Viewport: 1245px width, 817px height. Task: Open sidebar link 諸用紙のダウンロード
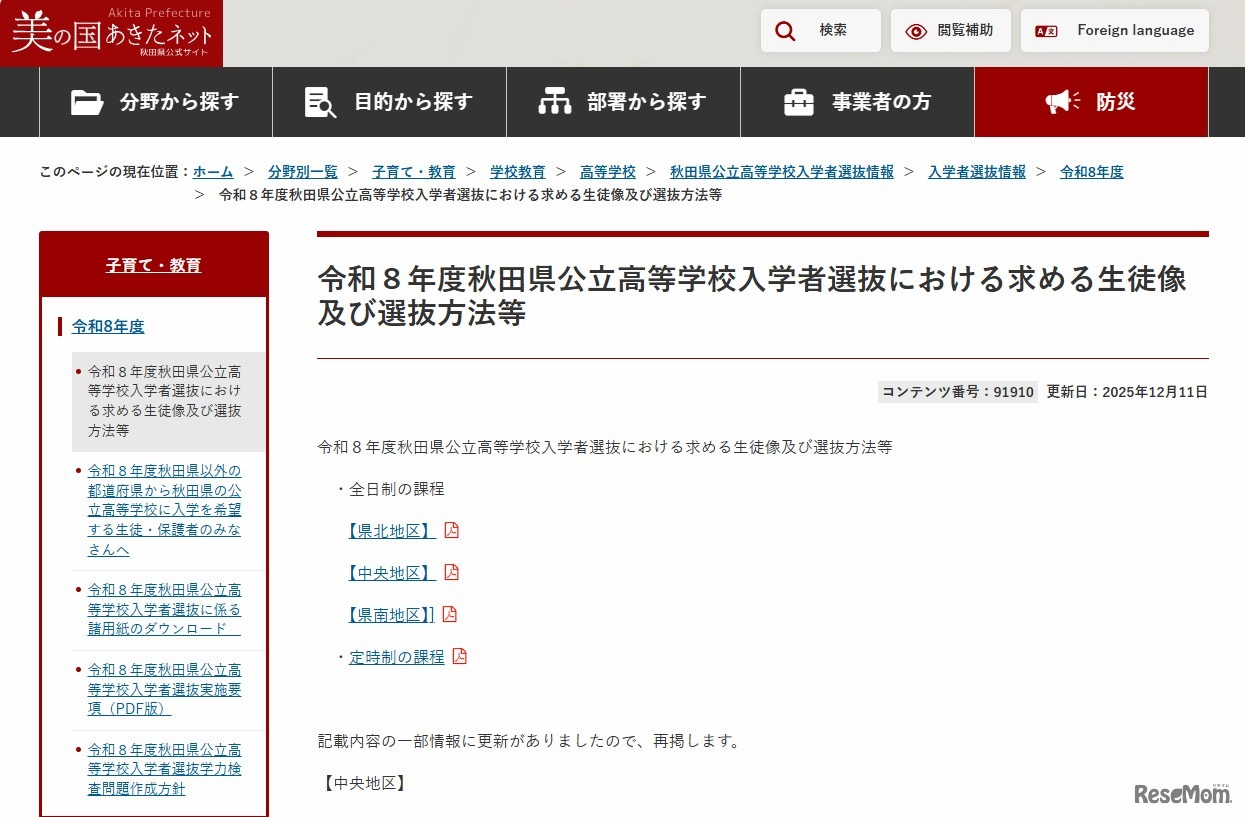165,609
